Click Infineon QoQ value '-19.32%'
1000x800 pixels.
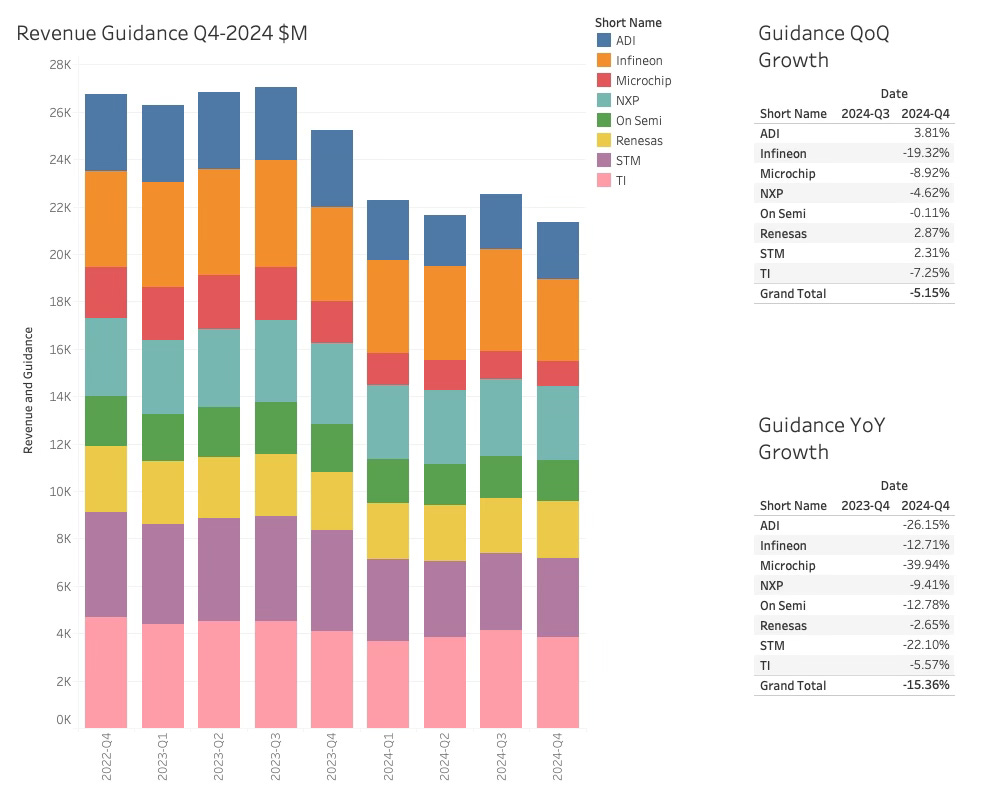pyautogui.click(x=926, y=153)
